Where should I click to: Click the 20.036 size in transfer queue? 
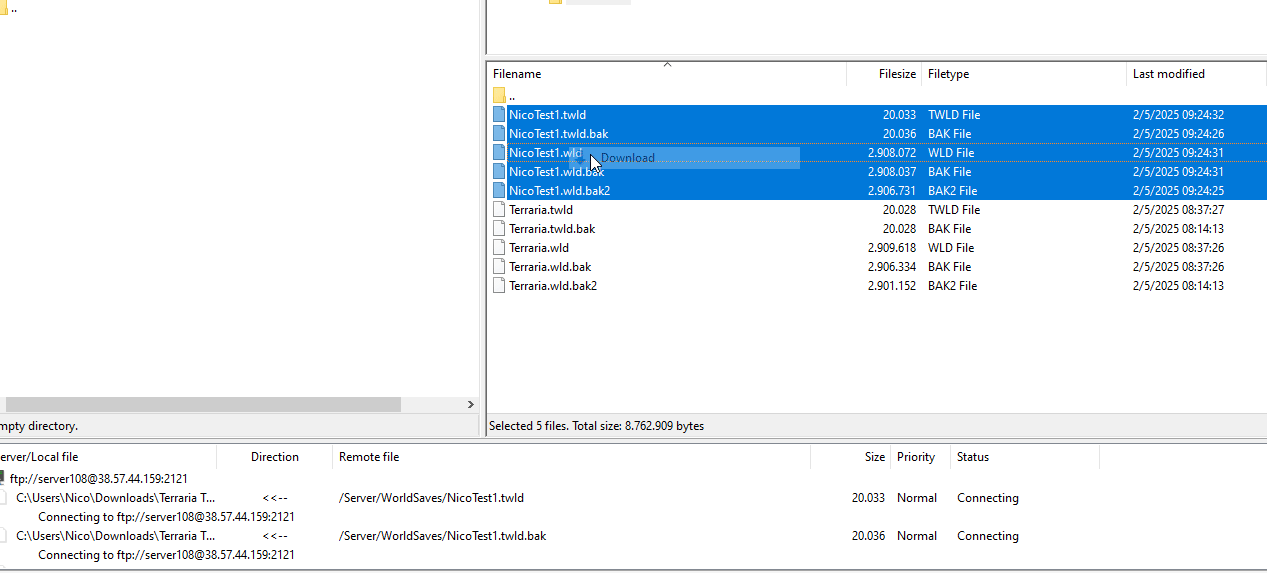tap(868, 536)
